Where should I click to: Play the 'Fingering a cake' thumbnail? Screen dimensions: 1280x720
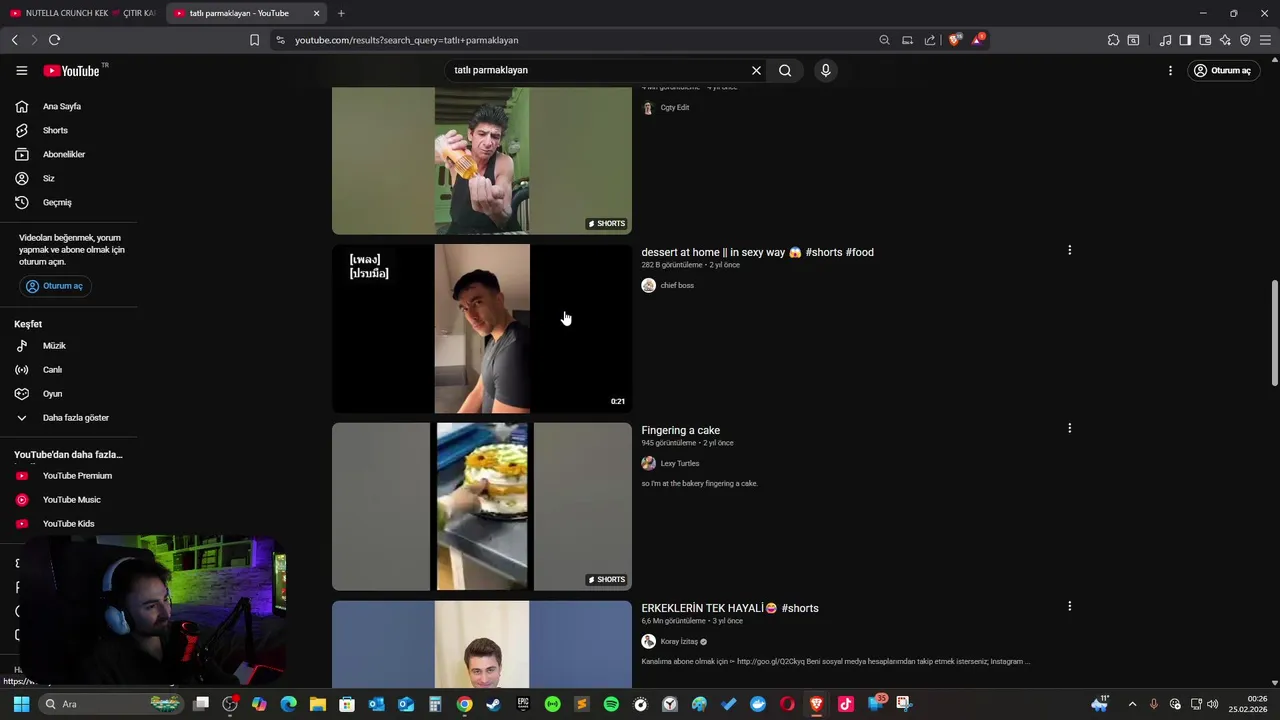tap(482, 506)
